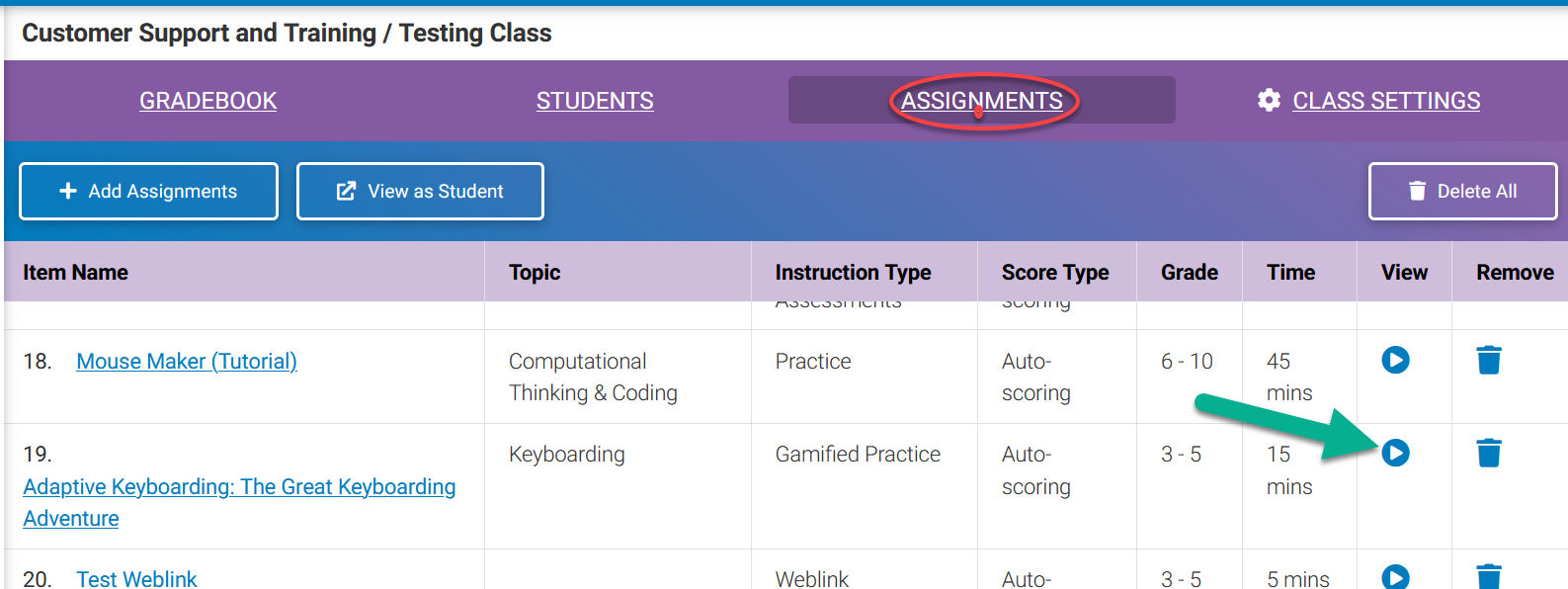Preview the Adaptive Keyboarding assignment

(1395, 453)
